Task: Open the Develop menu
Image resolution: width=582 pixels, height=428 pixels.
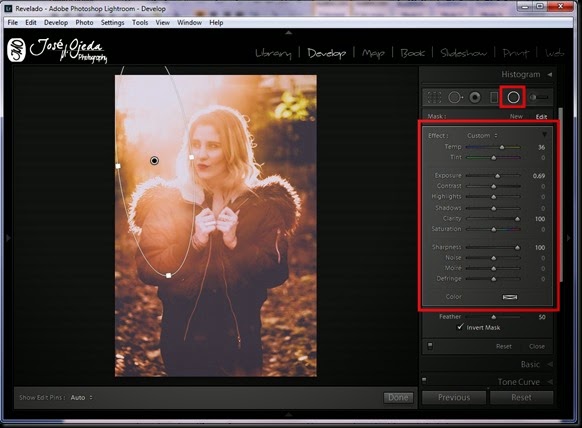Action: click(56, 23)
